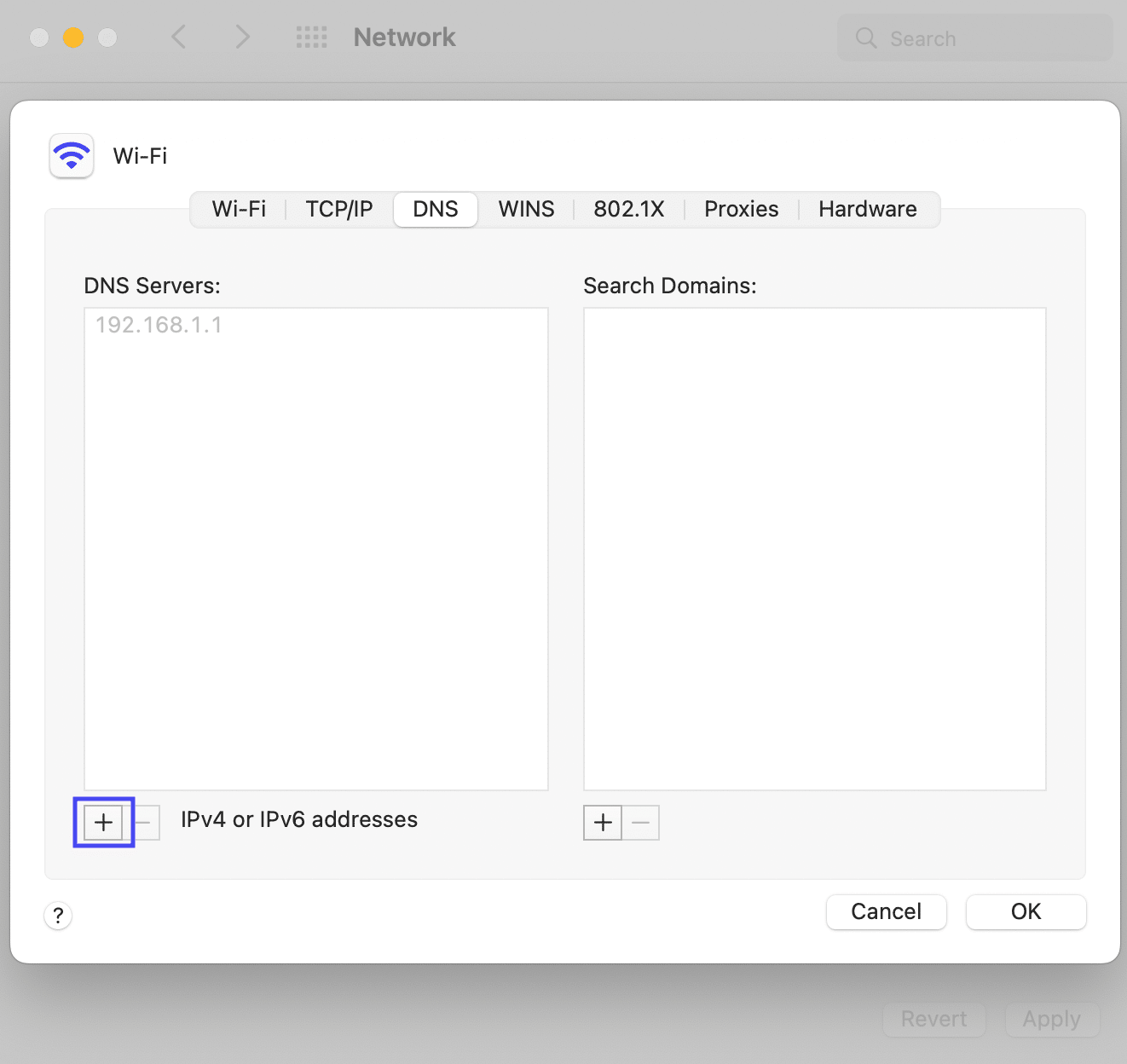Dismiss the dialog with Cancel
The image size is (1127, 1064).
pos(886,911)
